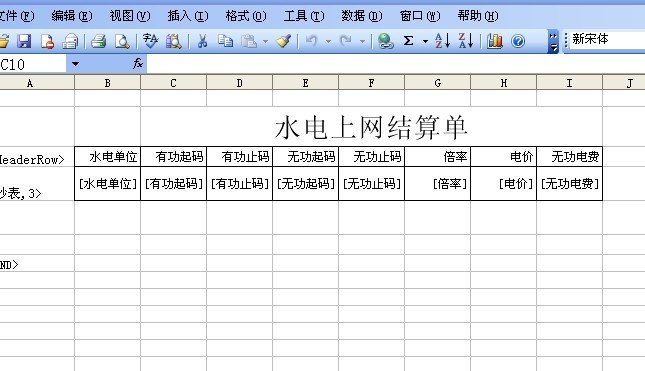Click the Undo arrow icon

[x=312, y=41]
